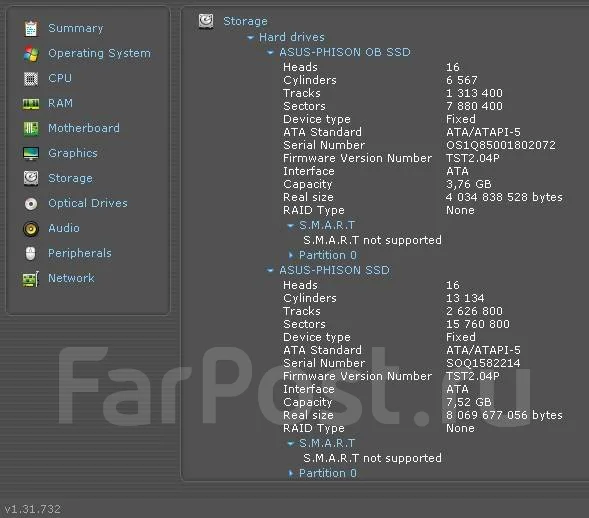The height and width of the screenshot is (518, 589).
Task: Click the 15 760 800 sectors value
Action: (x=478, y=324)
